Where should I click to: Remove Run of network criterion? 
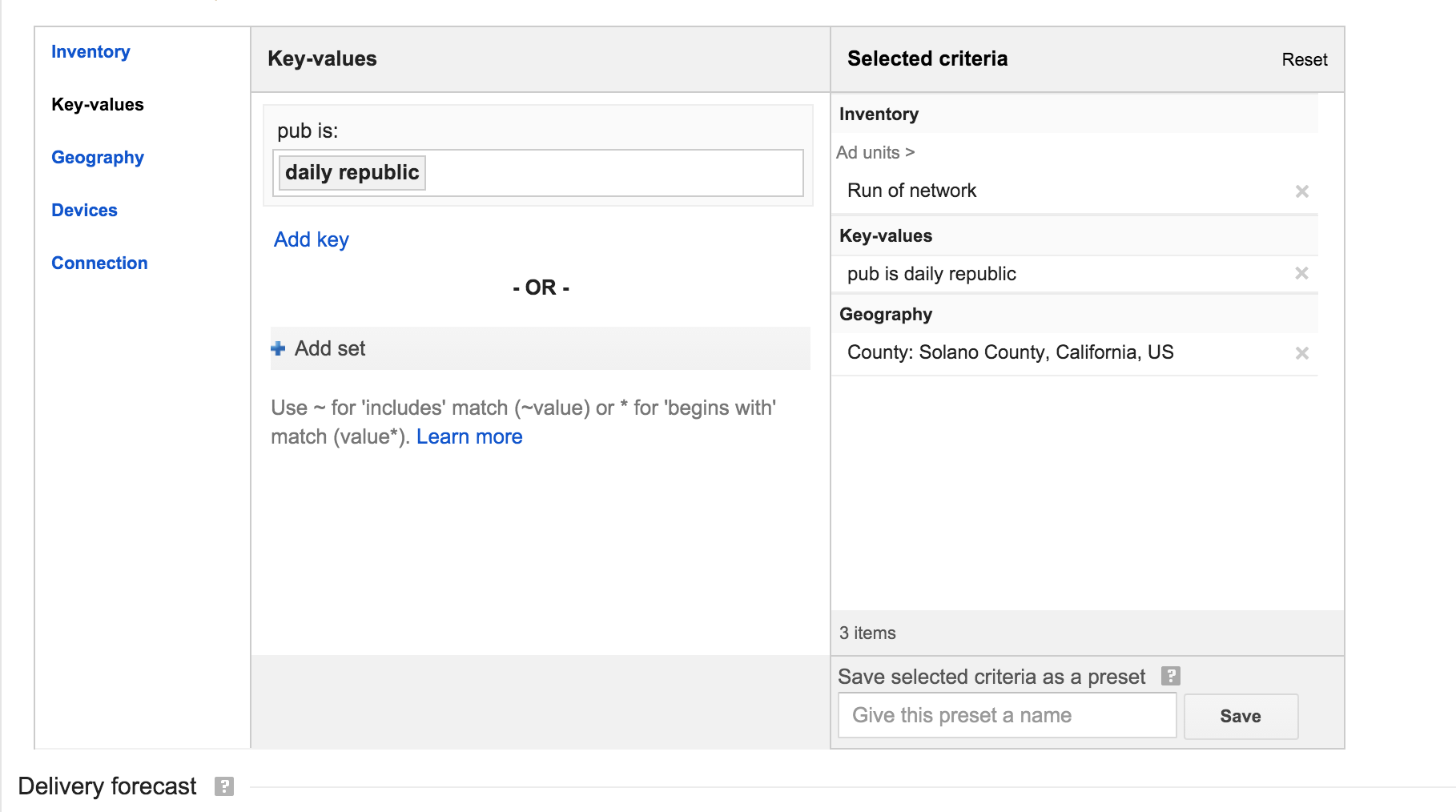1301,191
